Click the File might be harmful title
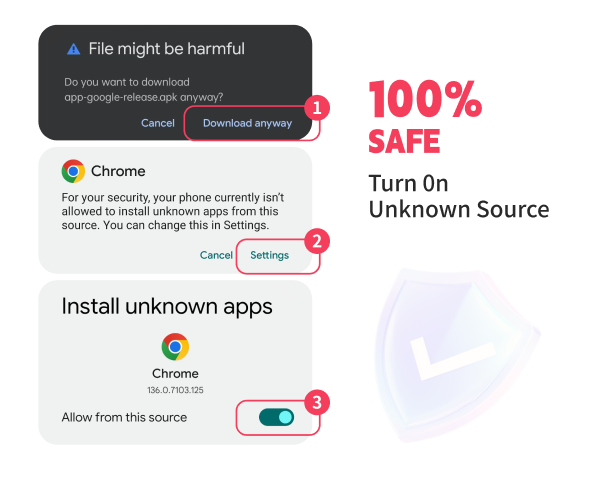The height and width of the screenshot is (484, 590). coord(167,49)
